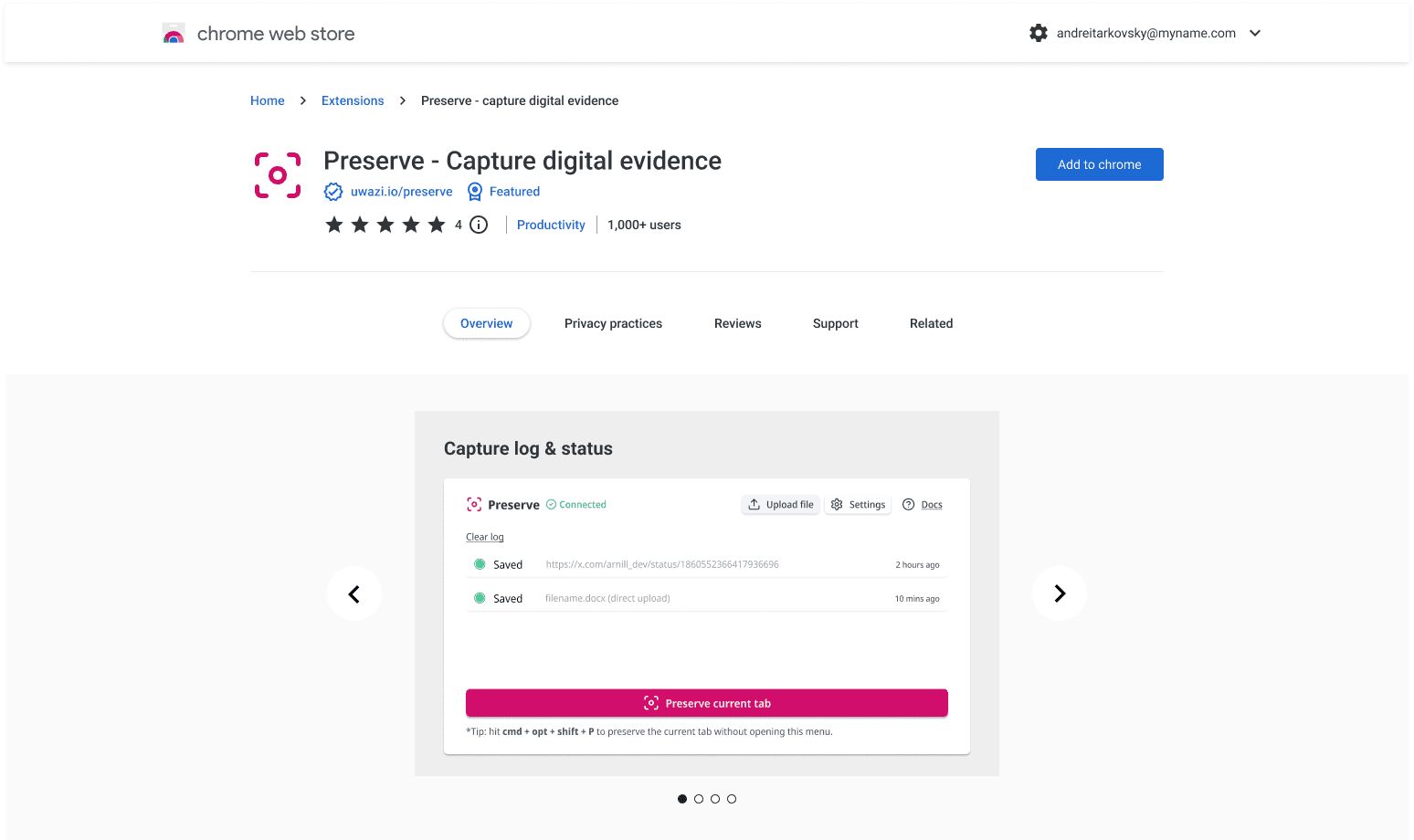Select the 10 mins ago timestamp

(917, 599)
